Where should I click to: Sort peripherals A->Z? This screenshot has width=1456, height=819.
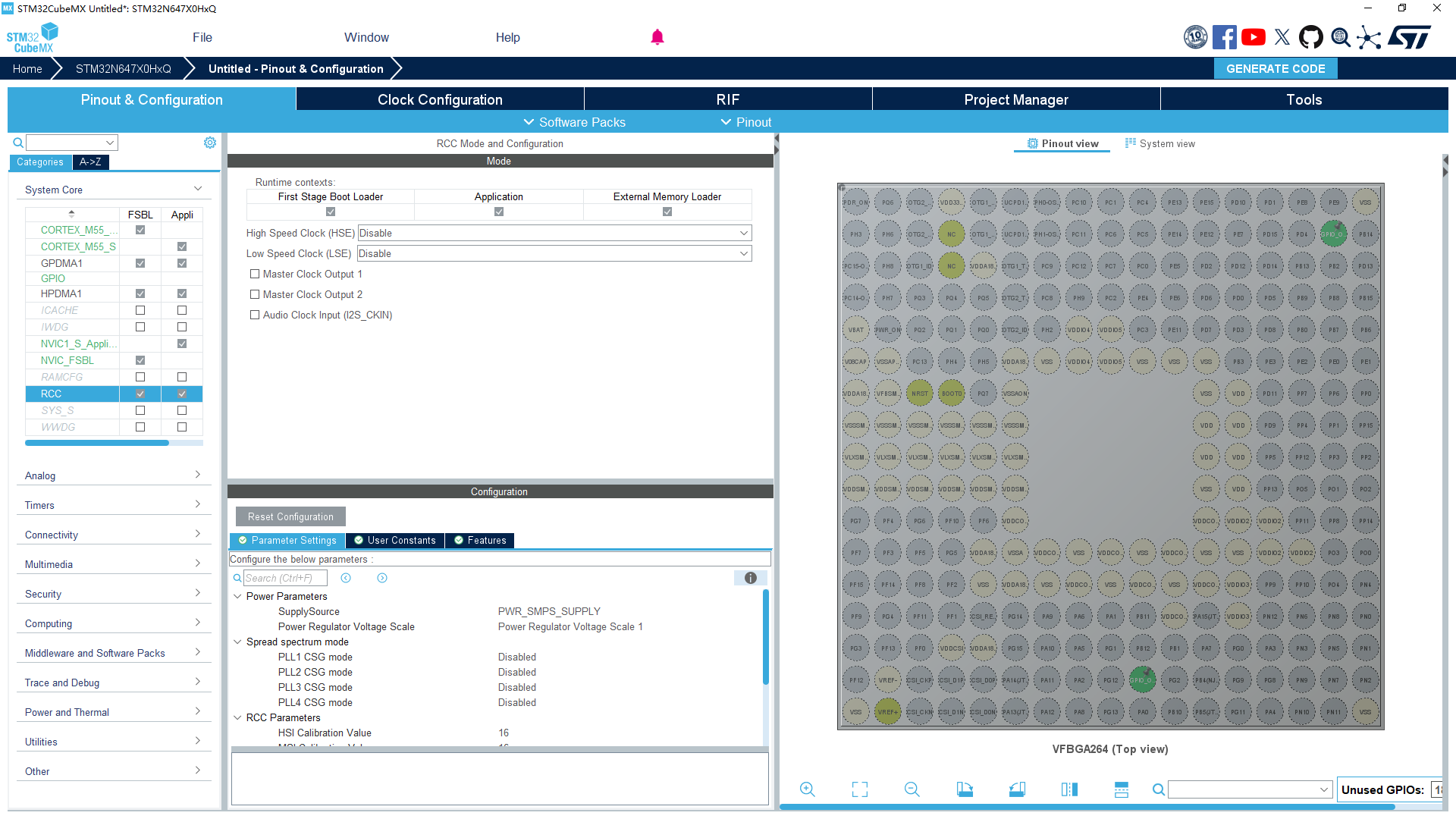pyautogui.click(x=90, y=162)
